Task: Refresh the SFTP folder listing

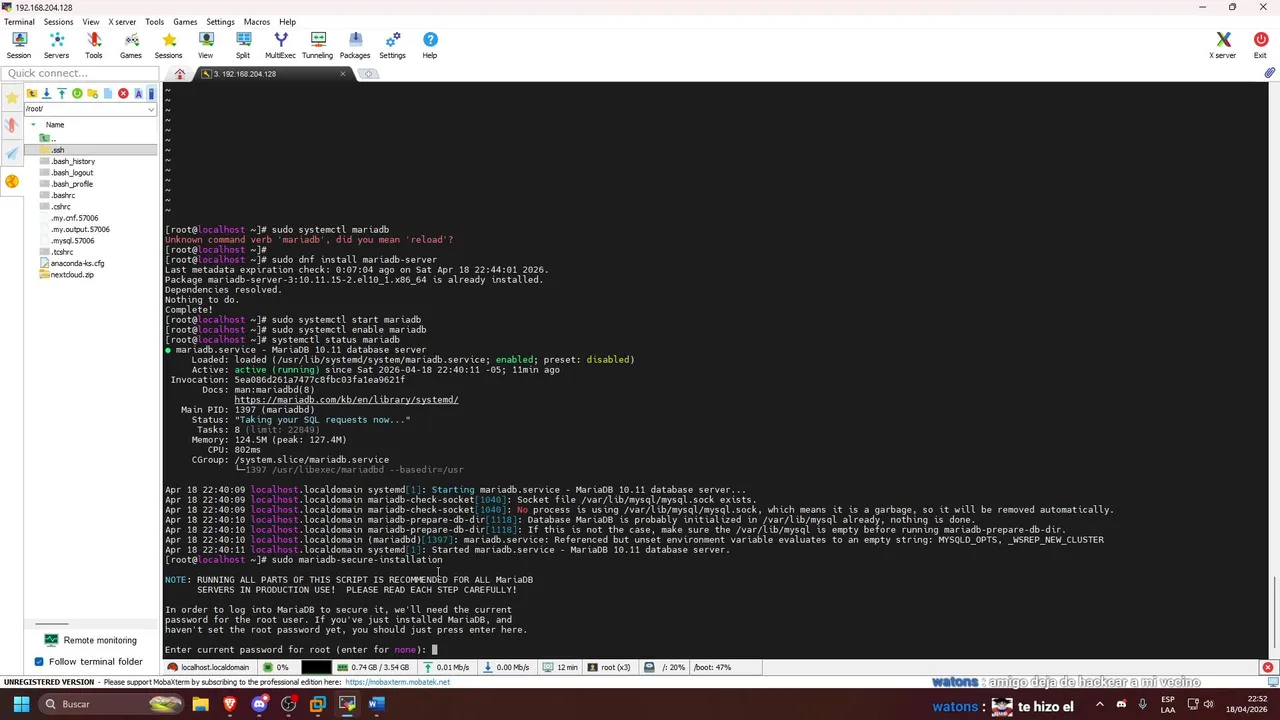Action: (x=77, y=93)
